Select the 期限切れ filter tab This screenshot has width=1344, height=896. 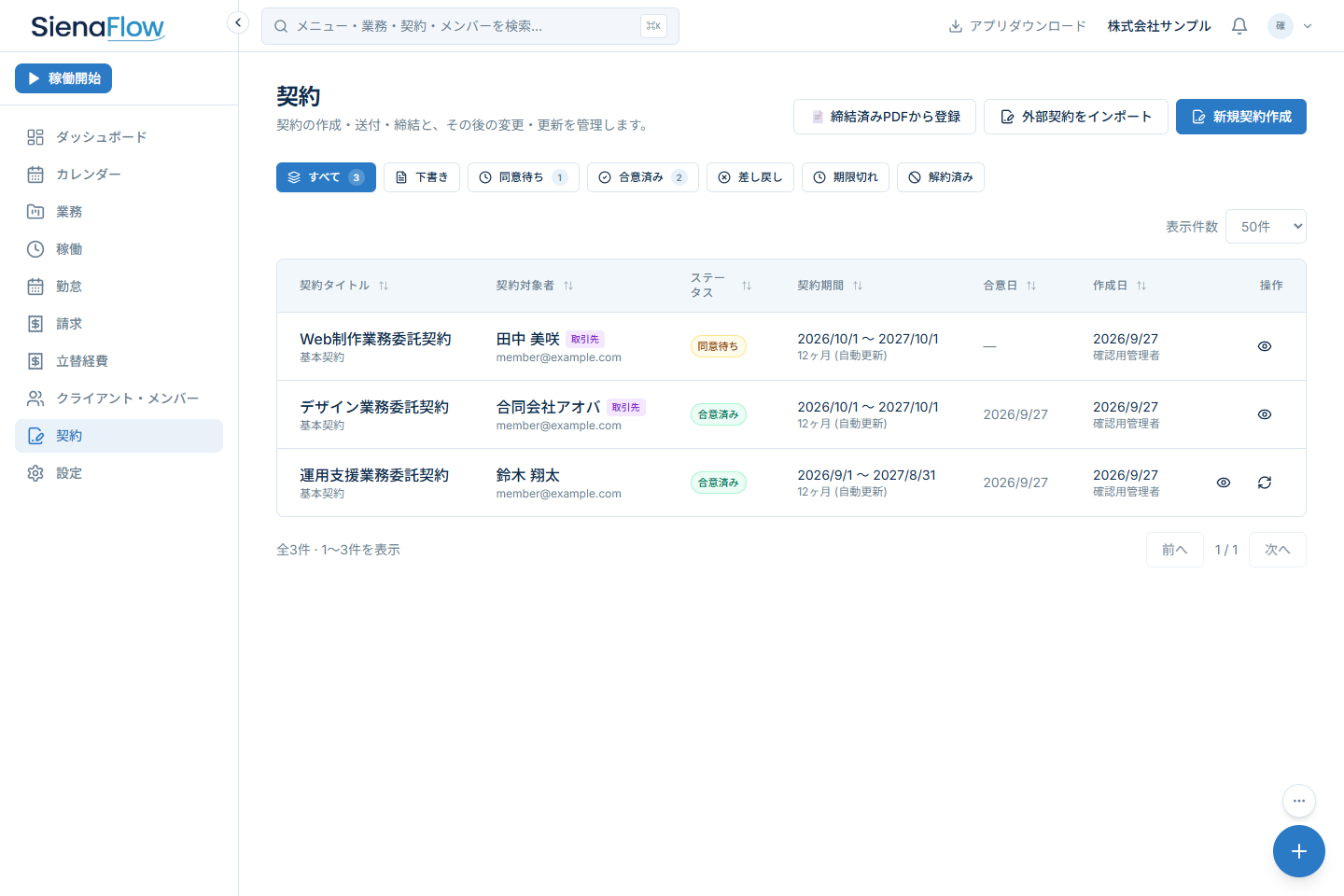click(x=846, y=177)
